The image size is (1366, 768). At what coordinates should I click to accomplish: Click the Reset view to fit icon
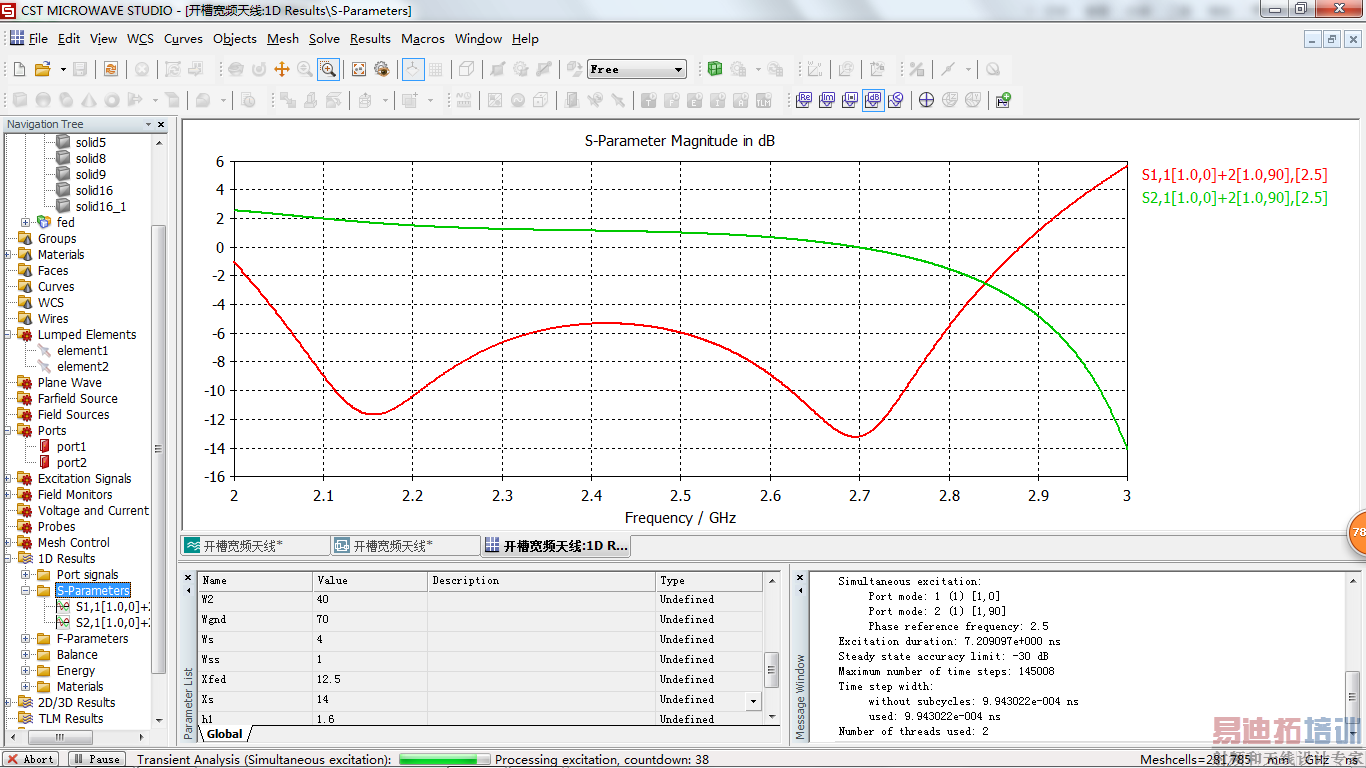358,69
